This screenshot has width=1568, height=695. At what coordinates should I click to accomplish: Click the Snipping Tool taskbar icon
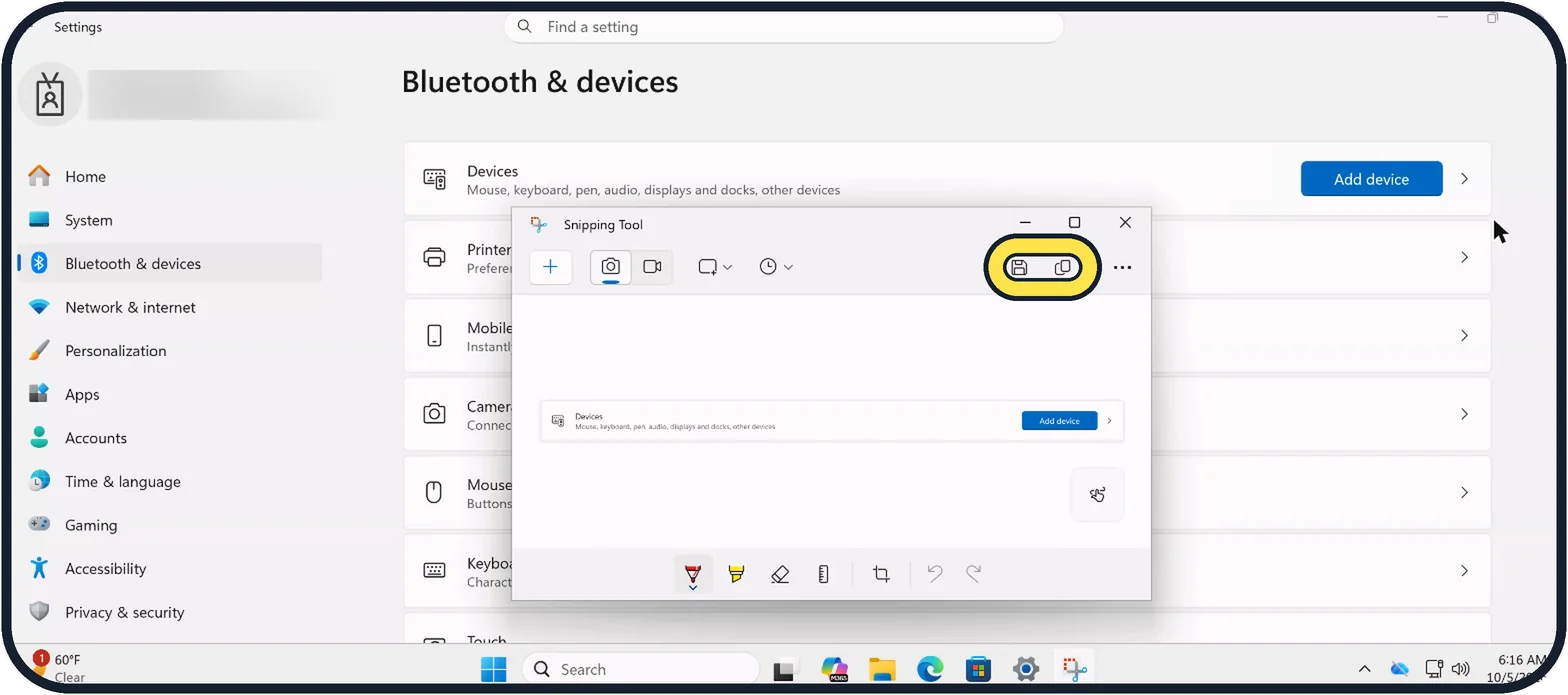(x=1075, y=669)
